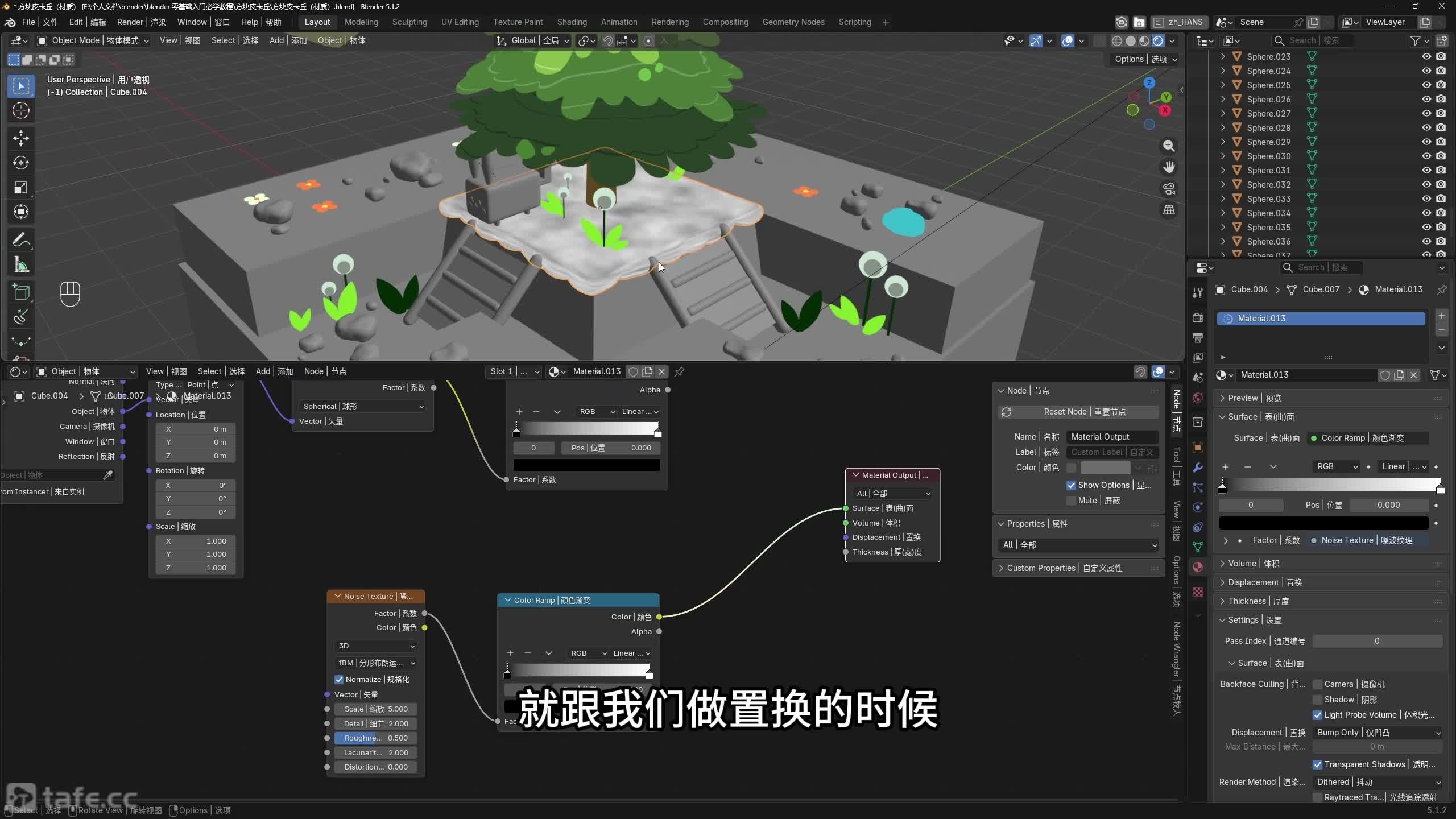Open Displacement Bump Only dropdown
Screen dimensions: 1456x819
[1378, 733]
